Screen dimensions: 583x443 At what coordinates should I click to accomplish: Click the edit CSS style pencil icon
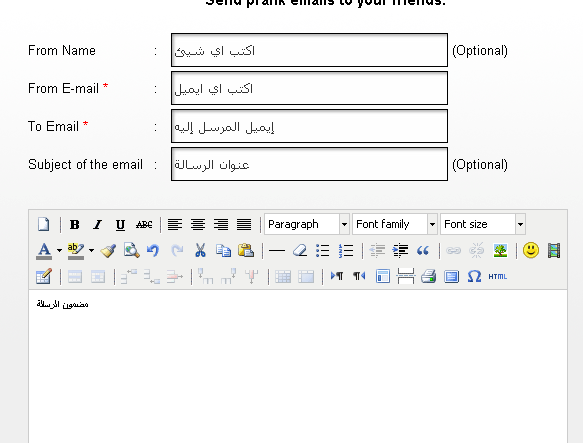tap(44, 276)
